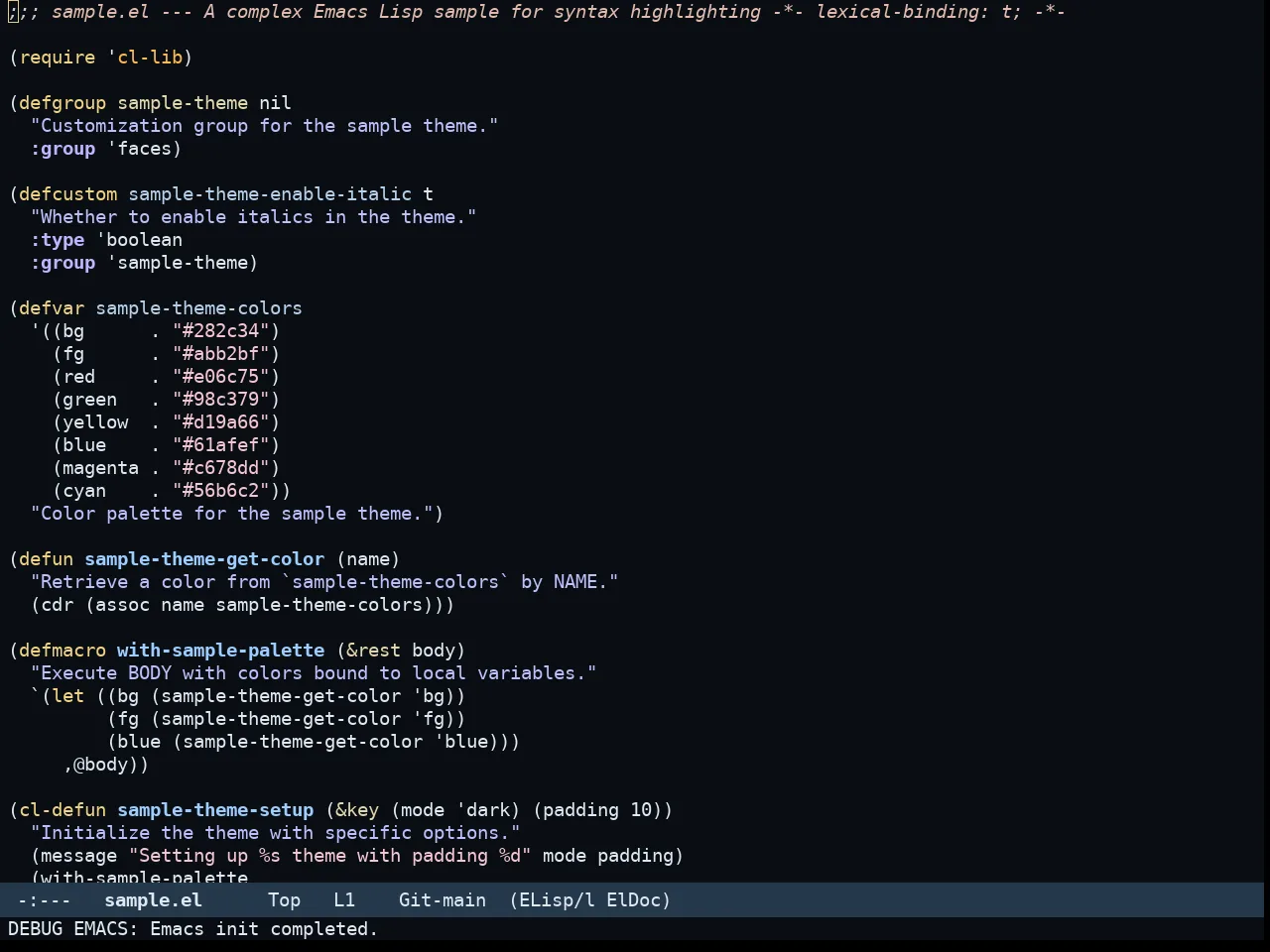
Task: Click the docstring 'Whether to enable italics in the theme.'
Action: pyautogui.click(x=254, y=217)
